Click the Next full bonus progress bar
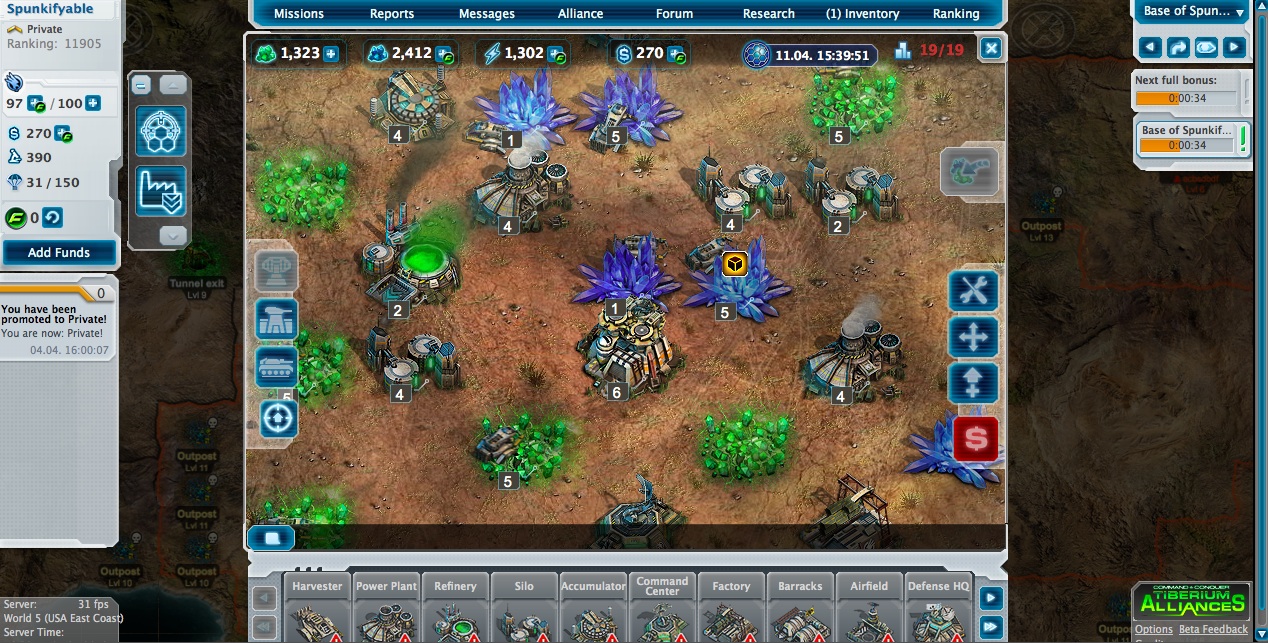The image size is (1268, 643). (x=1186, y=98)
